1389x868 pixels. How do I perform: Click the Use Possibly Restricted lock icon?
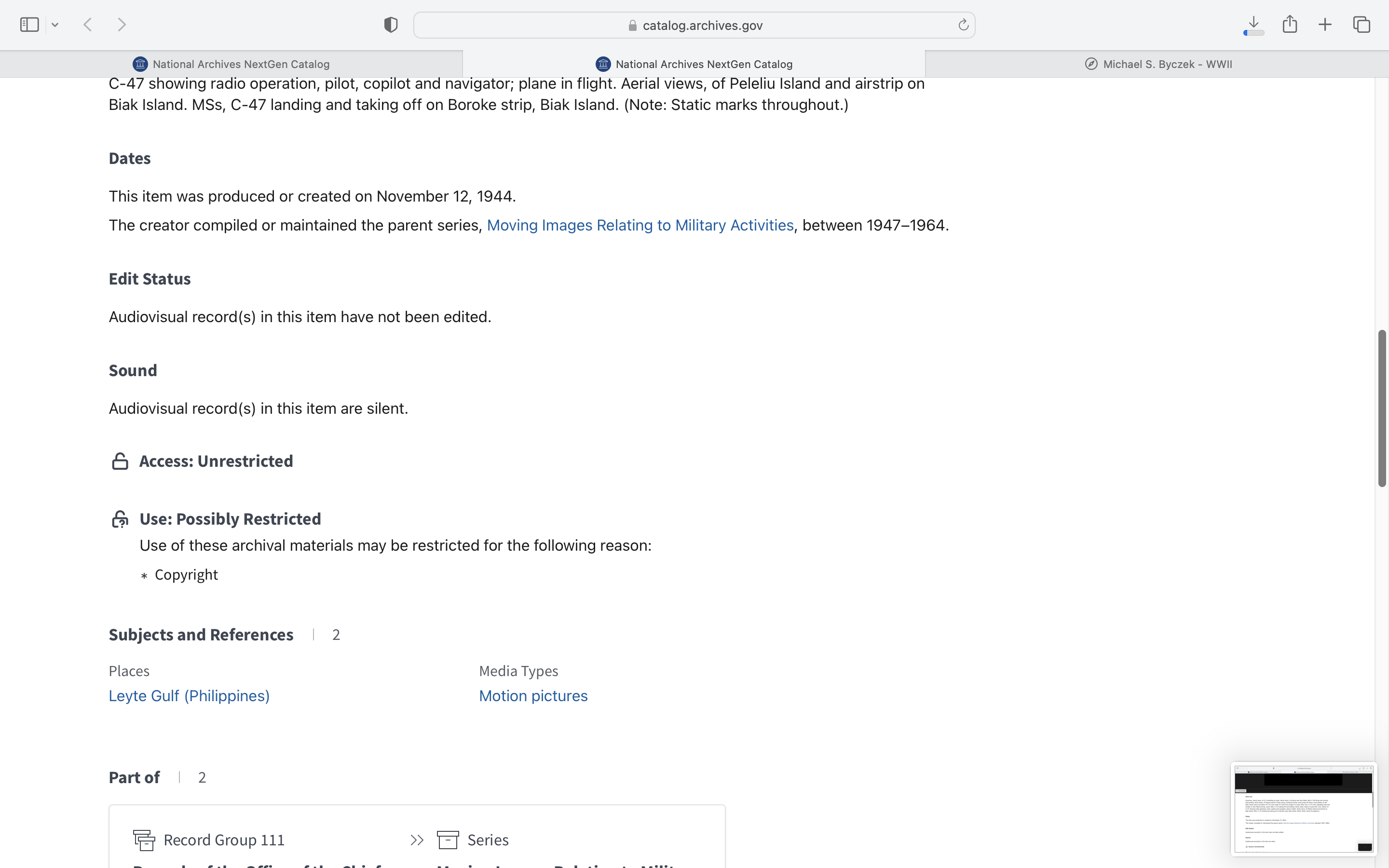pyautogui.click(x=120, y=519)
